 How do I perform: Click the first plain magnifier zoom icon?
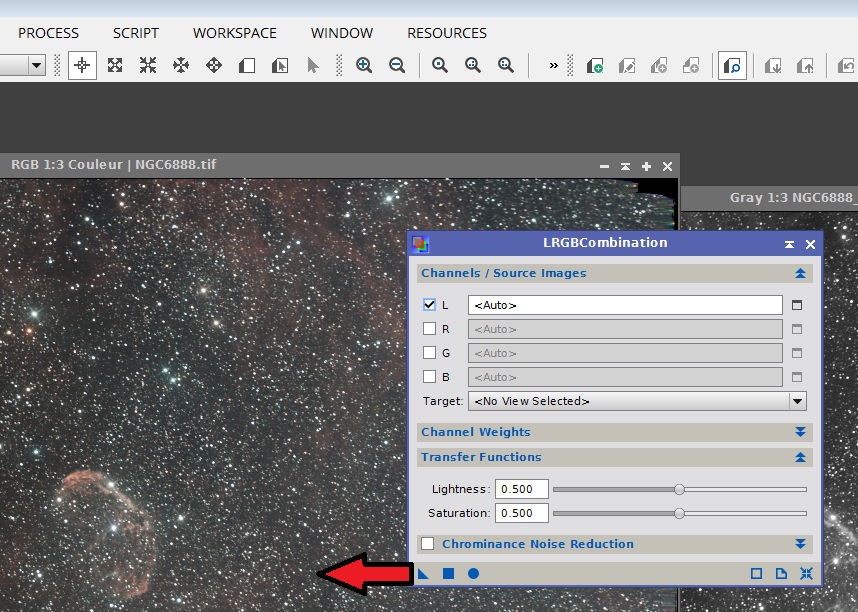(440, 66)
